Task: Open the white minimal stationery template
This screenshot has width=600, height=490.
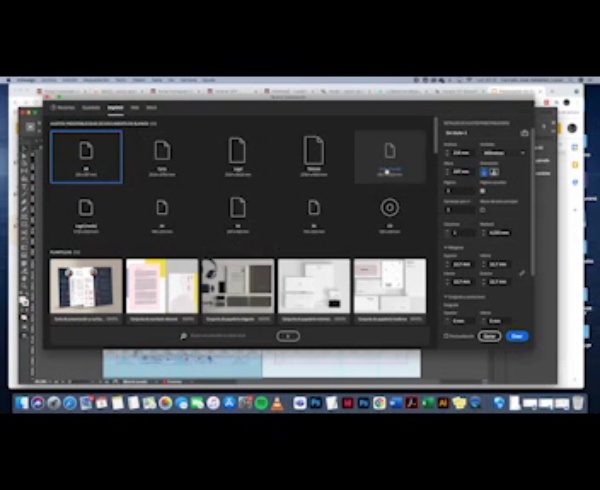Action: pyautogui.click(x=314, y=286)
